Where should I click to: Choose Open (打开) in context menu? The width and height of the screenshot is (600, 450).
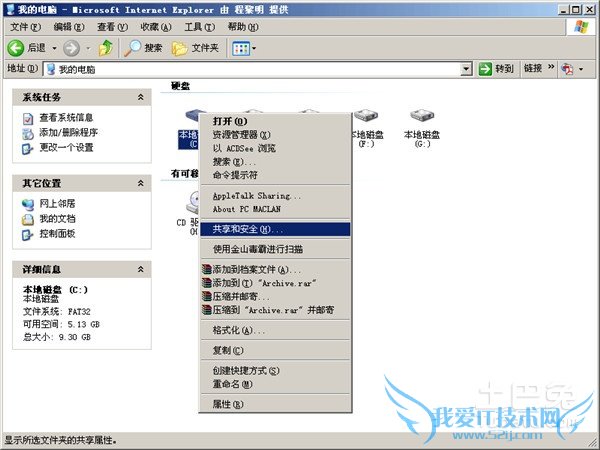tap(276, 122)
